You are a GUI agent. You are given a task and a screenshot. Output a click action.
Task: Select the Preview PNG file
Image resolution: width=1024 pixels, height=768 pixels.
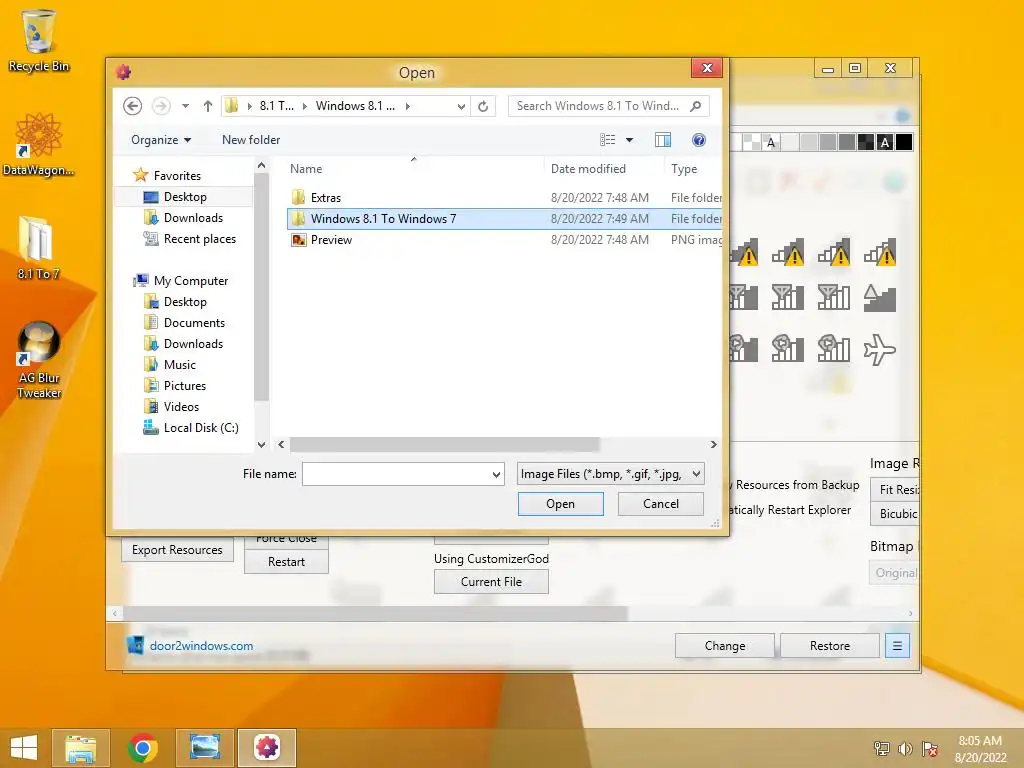click(x=504, y=240)
